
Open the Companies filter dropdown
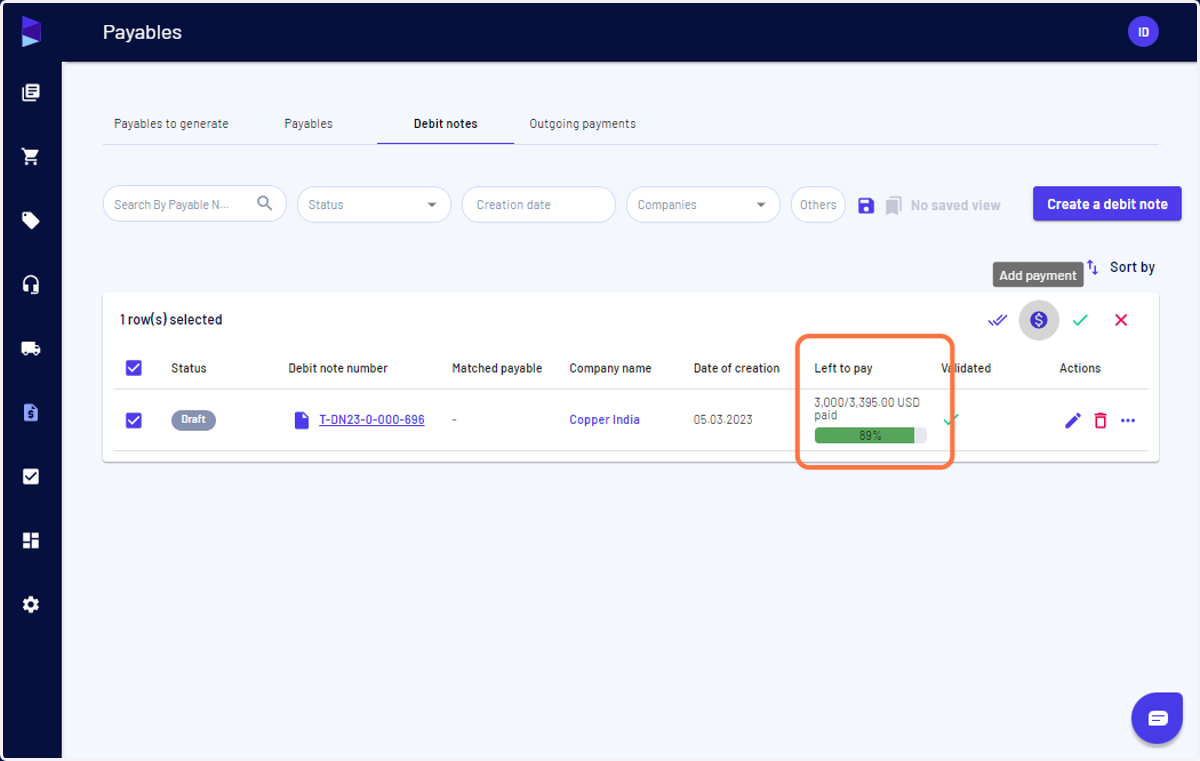(703, 204)
